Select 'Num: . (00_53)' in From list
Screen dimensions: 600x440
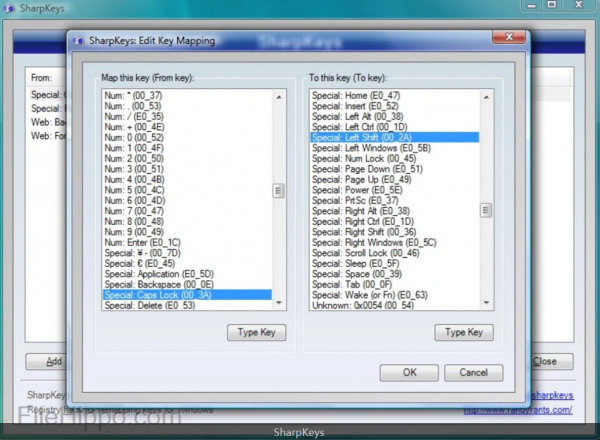[x=188, y=106]
